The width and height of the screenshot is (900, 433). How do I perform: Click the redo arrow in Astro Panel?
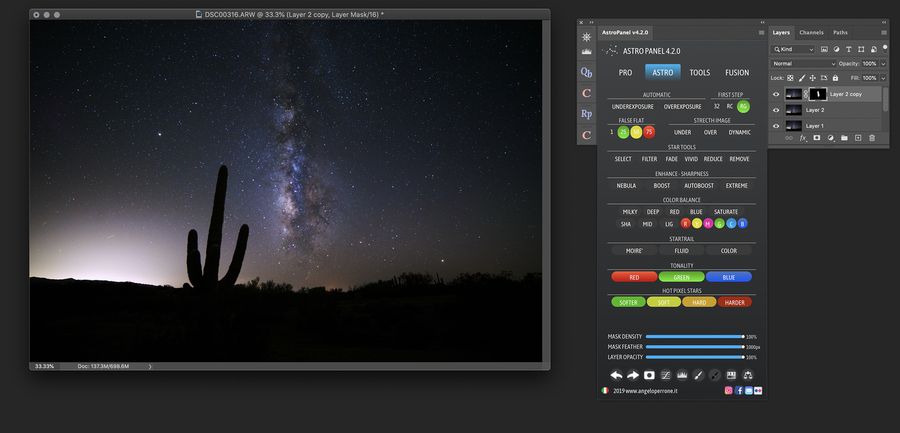pos(632,375)
